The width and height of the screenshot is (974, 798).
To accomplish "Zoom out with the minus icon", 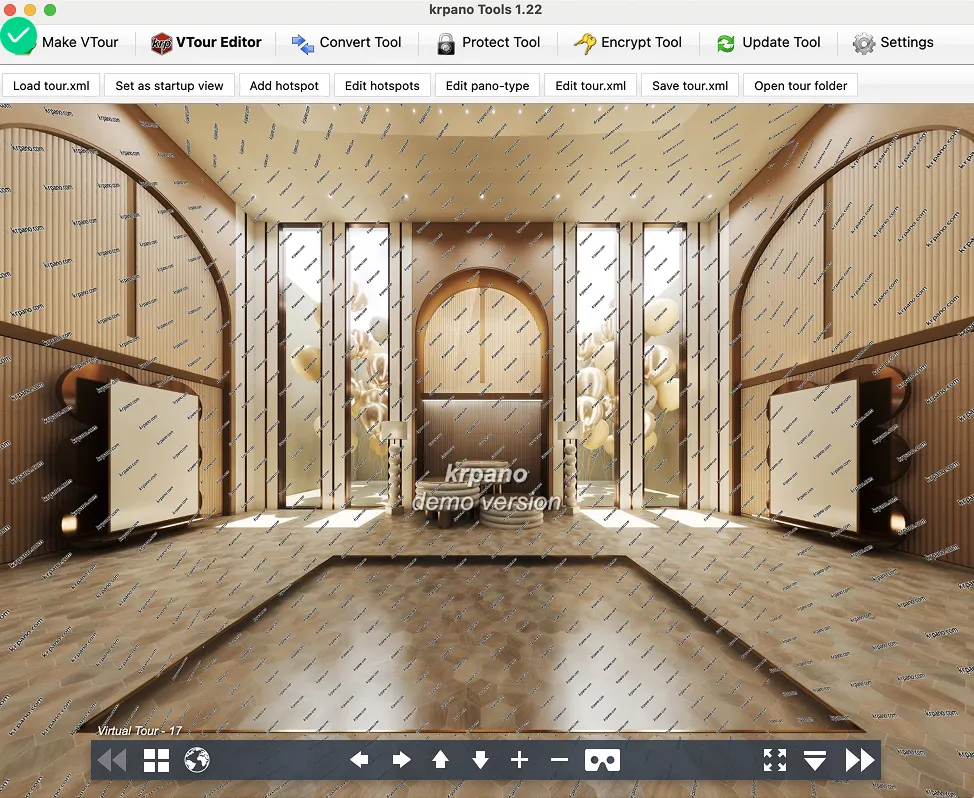I will tap(559, 759).
